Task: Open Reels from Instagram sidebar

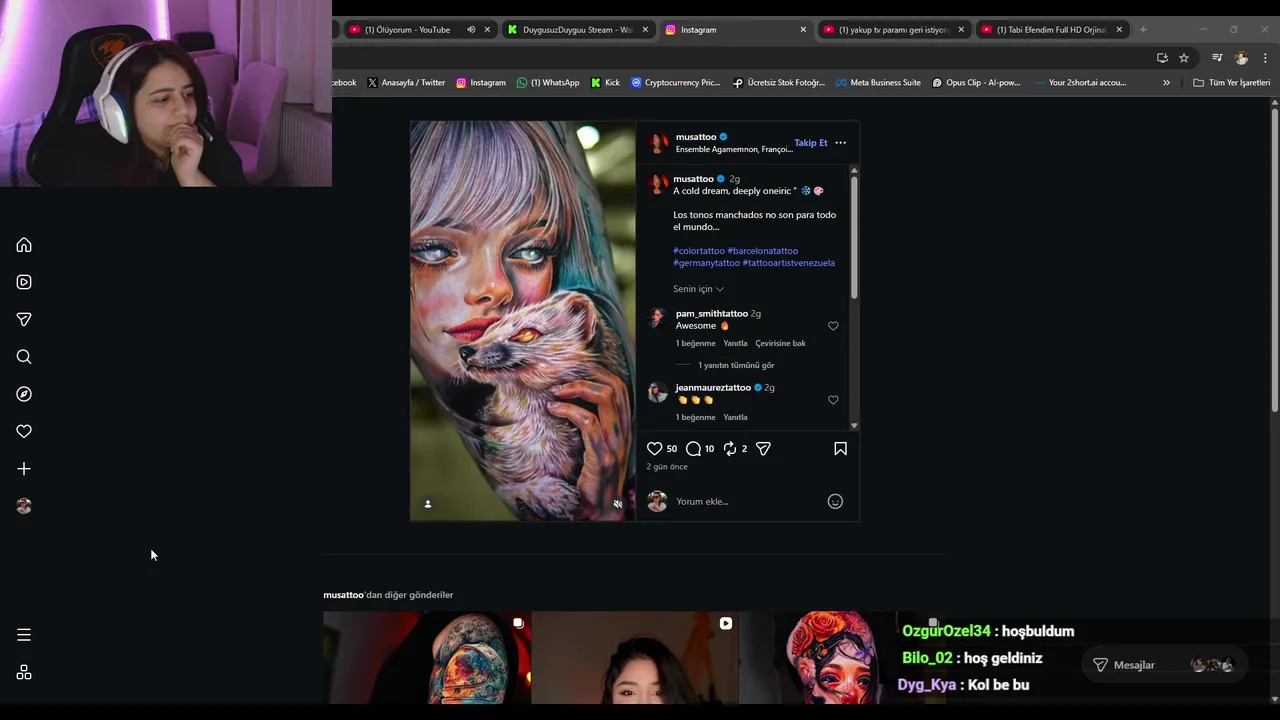Action: [24, 282]
